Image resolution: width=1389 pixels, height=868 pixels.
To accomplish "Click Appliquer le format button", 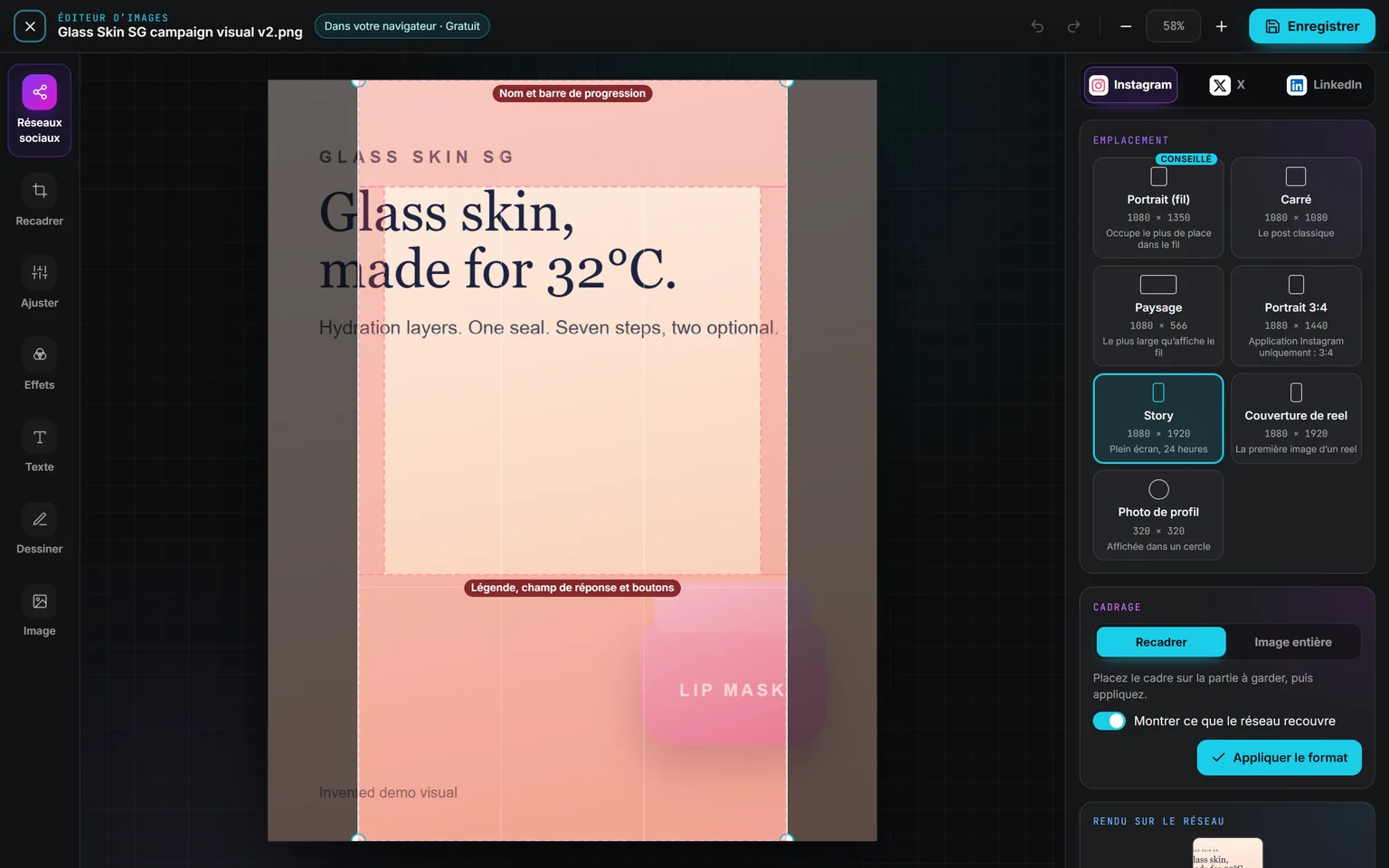I will pyautogui.click(x=1279, y=758).
